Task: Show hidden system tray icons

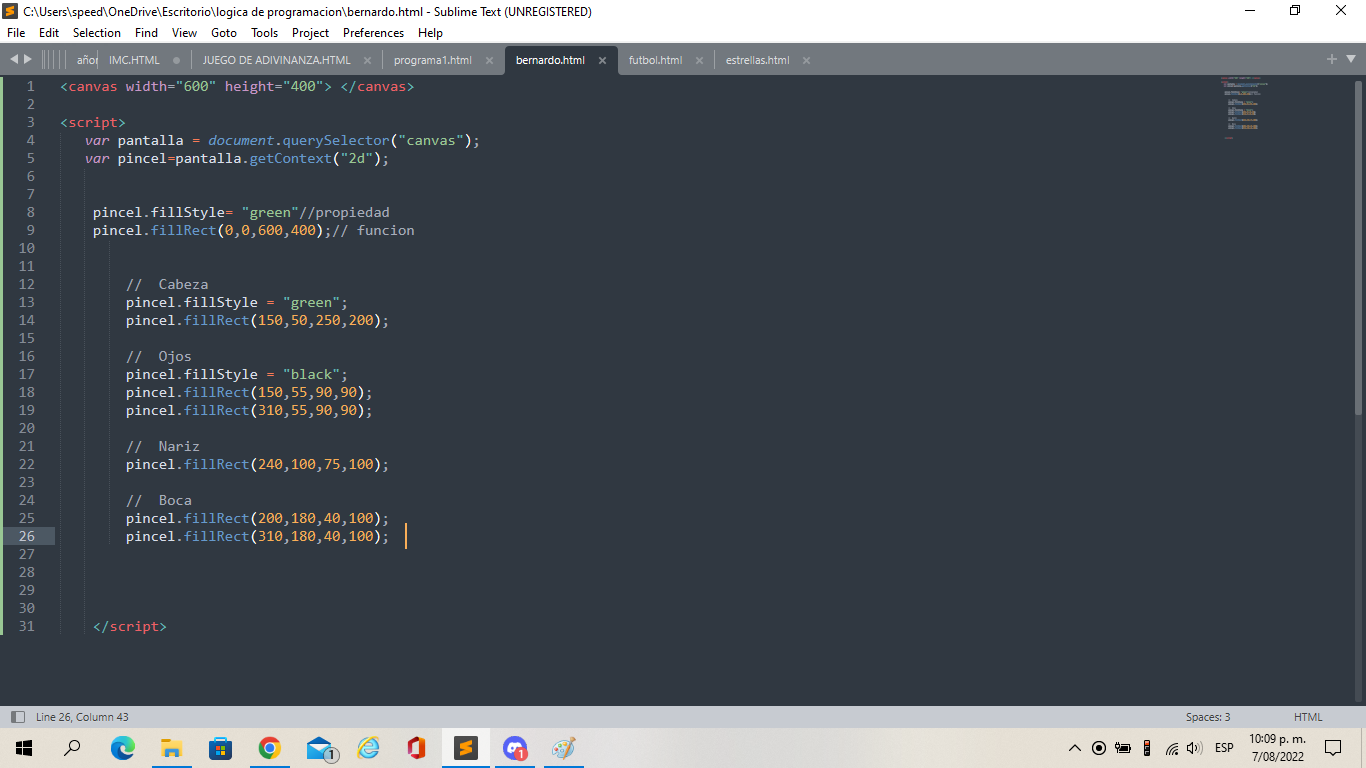Action: tap(1075, 748)
